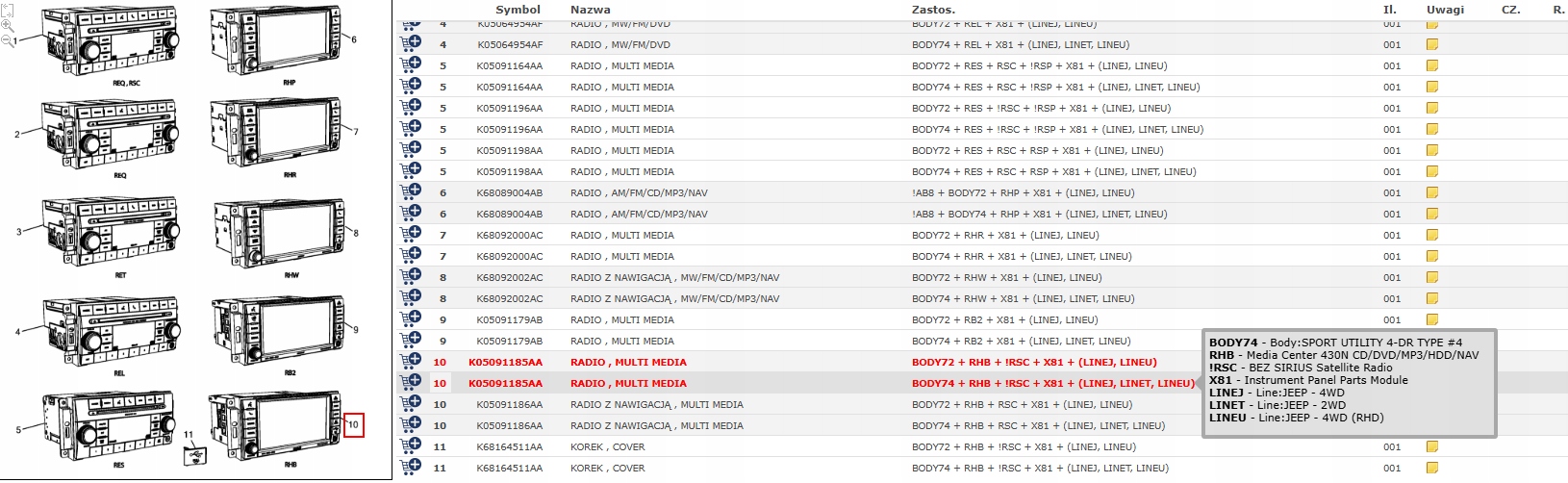This screenshot has height=483, width=1568.
Task: Select the red-boxed callout 10 in diagram
Action: [x=353, y=424]
